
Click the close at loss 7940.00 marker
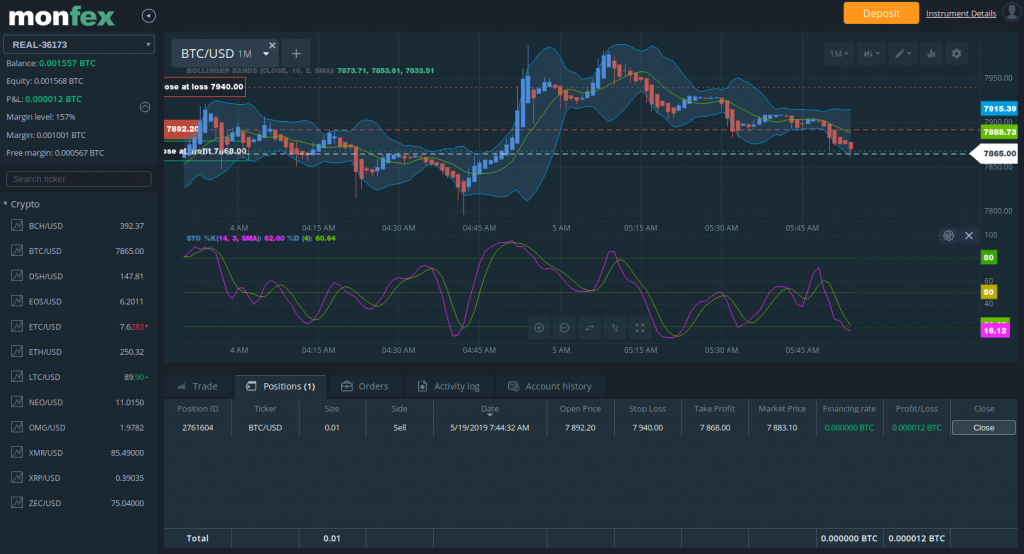204,87
